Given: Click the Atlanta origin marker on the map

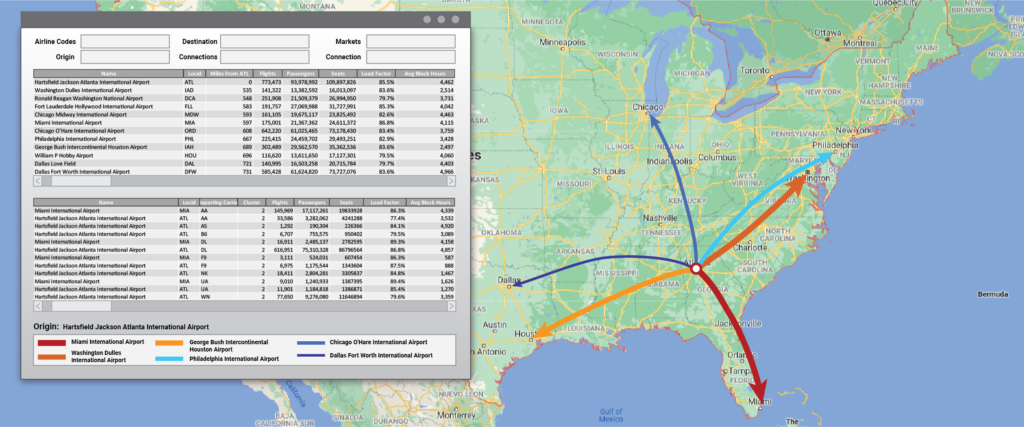Looking at the screenshot, I should point(696,268).
